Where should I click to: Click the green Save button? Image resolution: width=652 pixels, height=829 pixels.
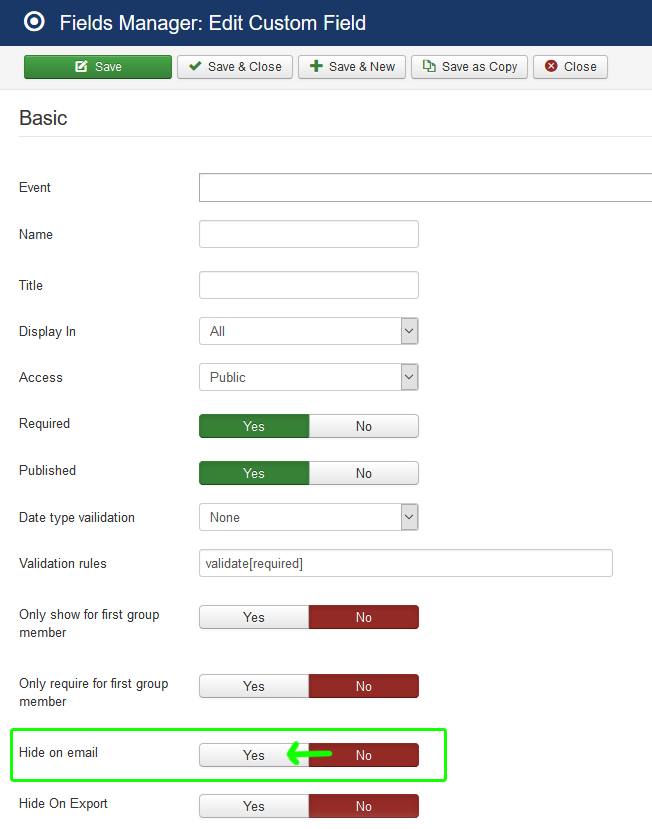(98, 67)
